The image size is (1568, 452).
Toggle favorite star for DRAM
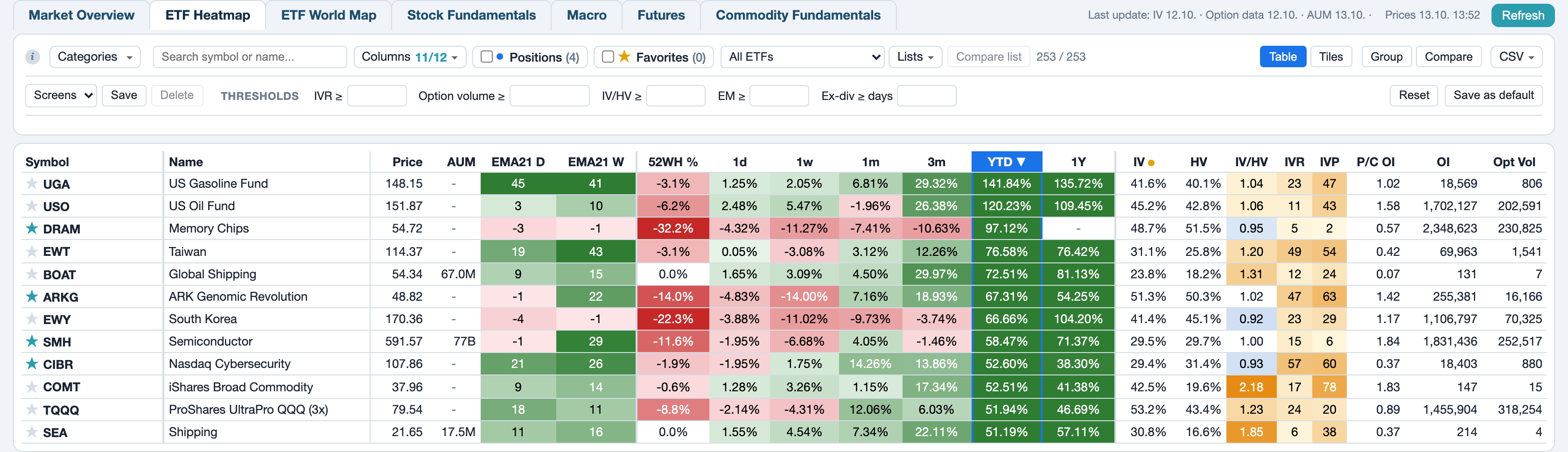pos(32,228)
